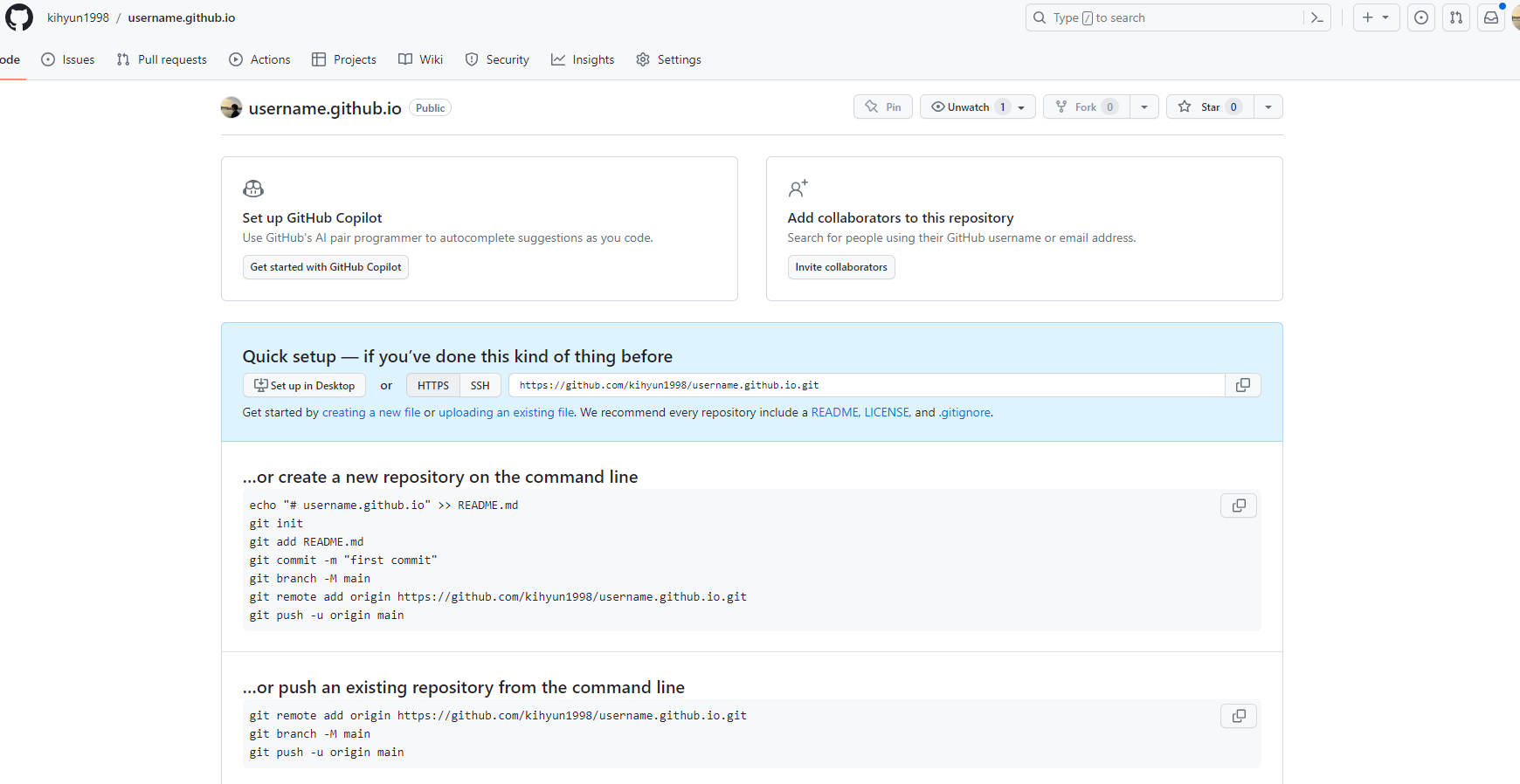
Task: Select the HTTPS clone option
Action: [x=433, y=385]
